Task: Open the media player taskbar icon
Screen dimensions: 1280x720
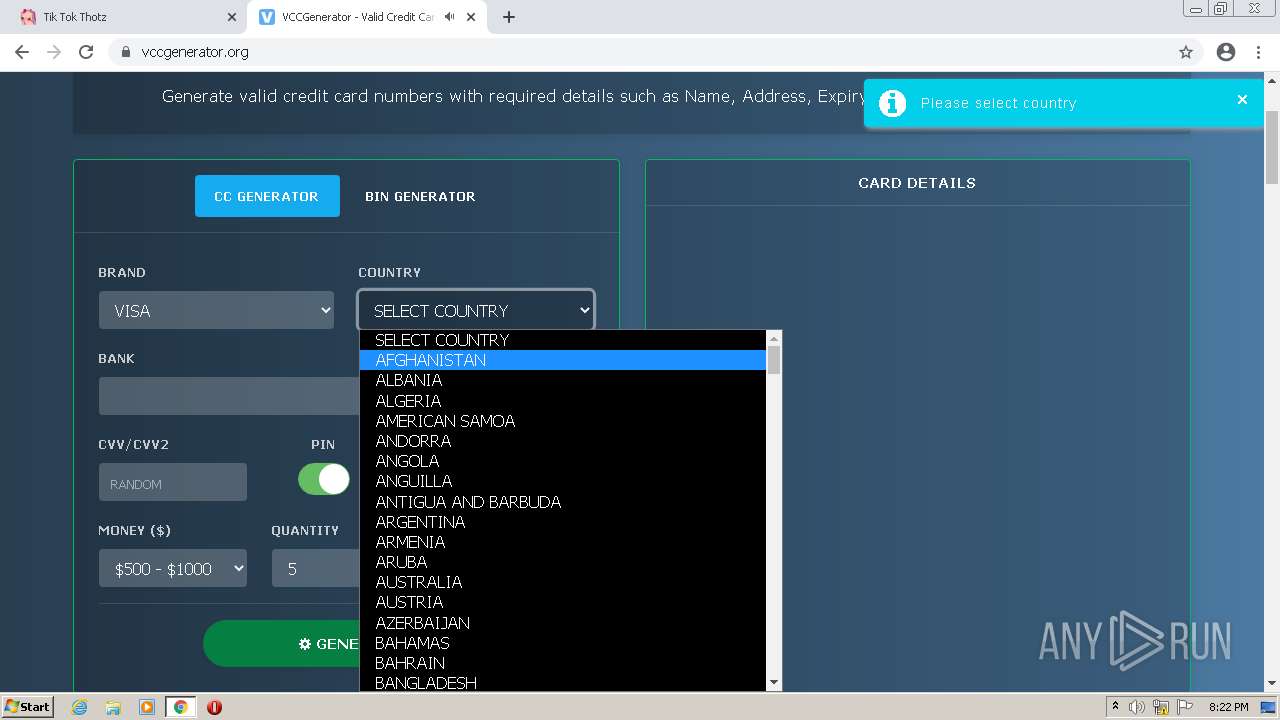Action: click(147, 707)
